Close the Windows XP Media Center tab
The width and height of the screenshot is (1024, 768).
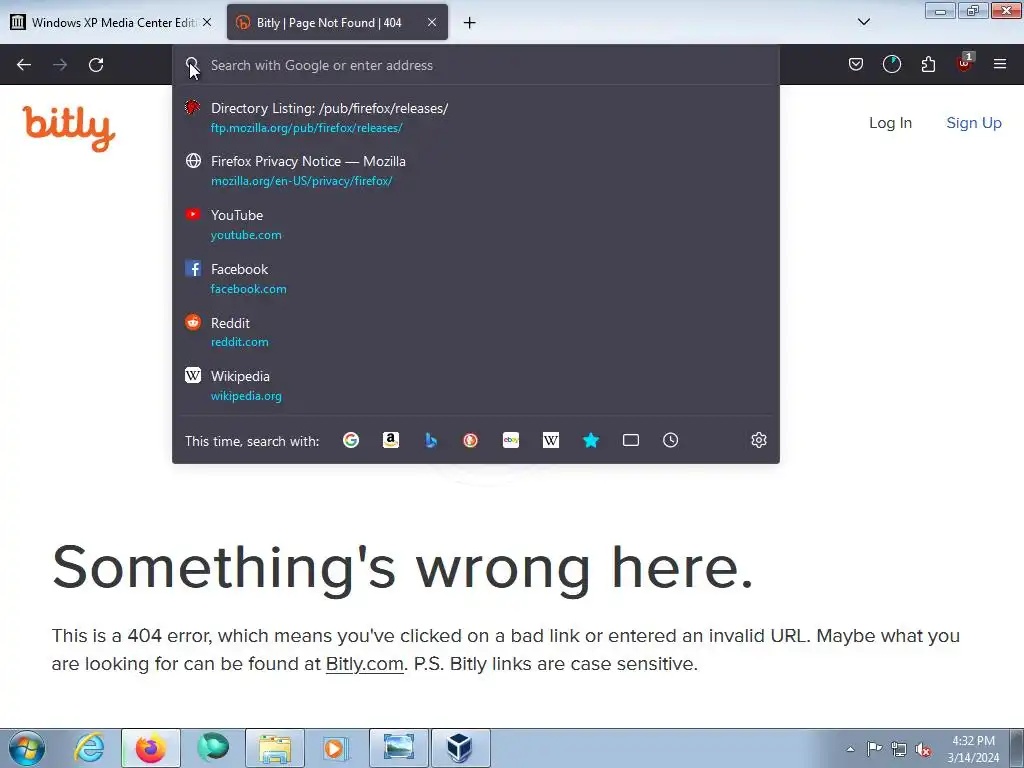(207, 22)
